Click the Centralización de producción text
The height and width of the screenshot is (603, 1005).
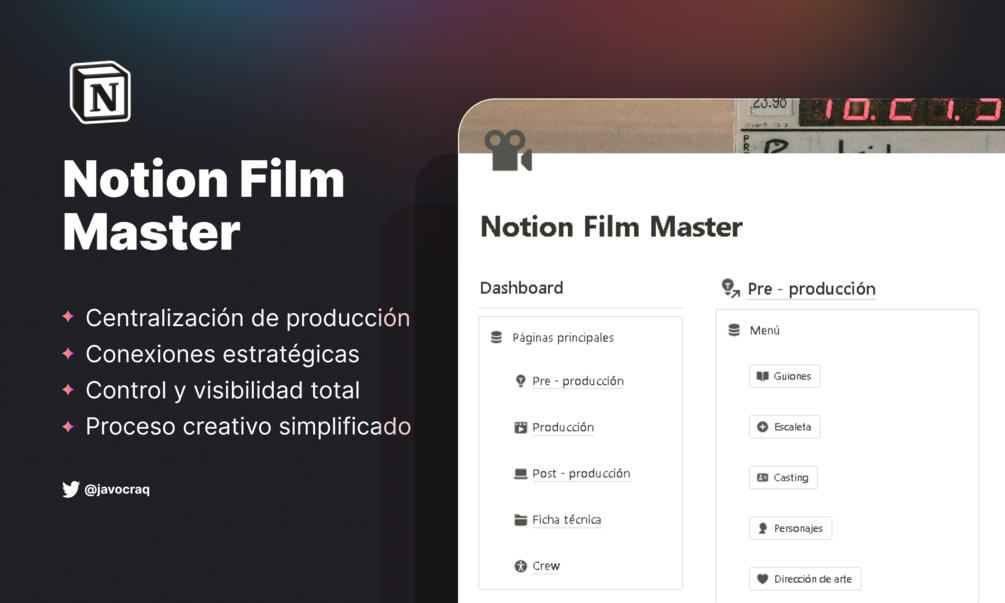[247, 318]
